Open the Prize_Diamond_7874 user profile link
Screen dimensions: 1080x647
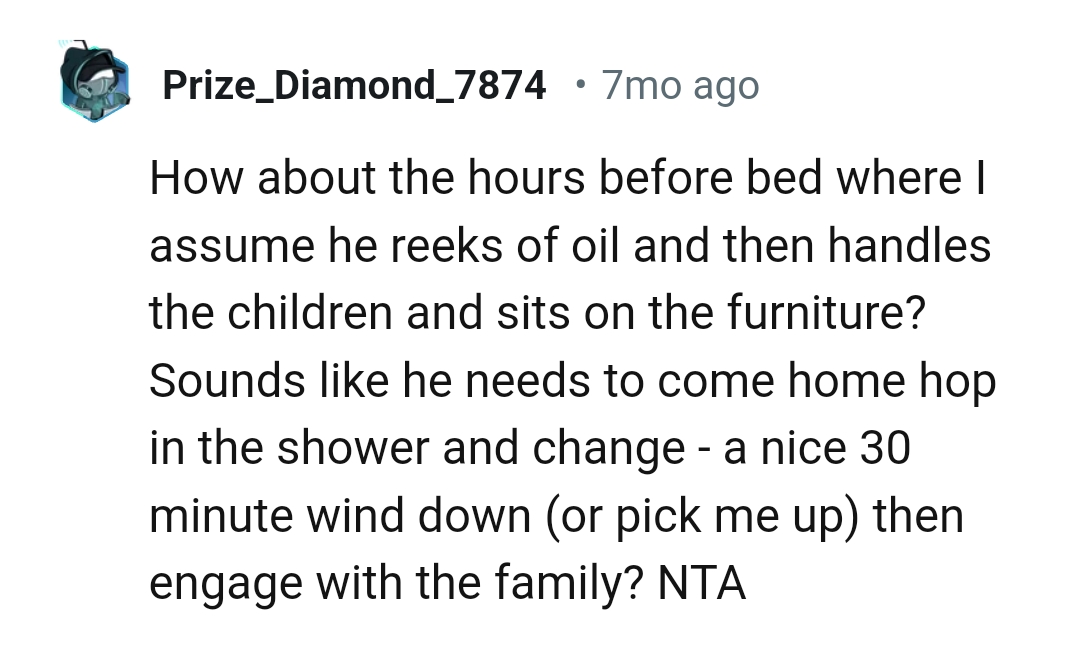[x=354, y=87]
